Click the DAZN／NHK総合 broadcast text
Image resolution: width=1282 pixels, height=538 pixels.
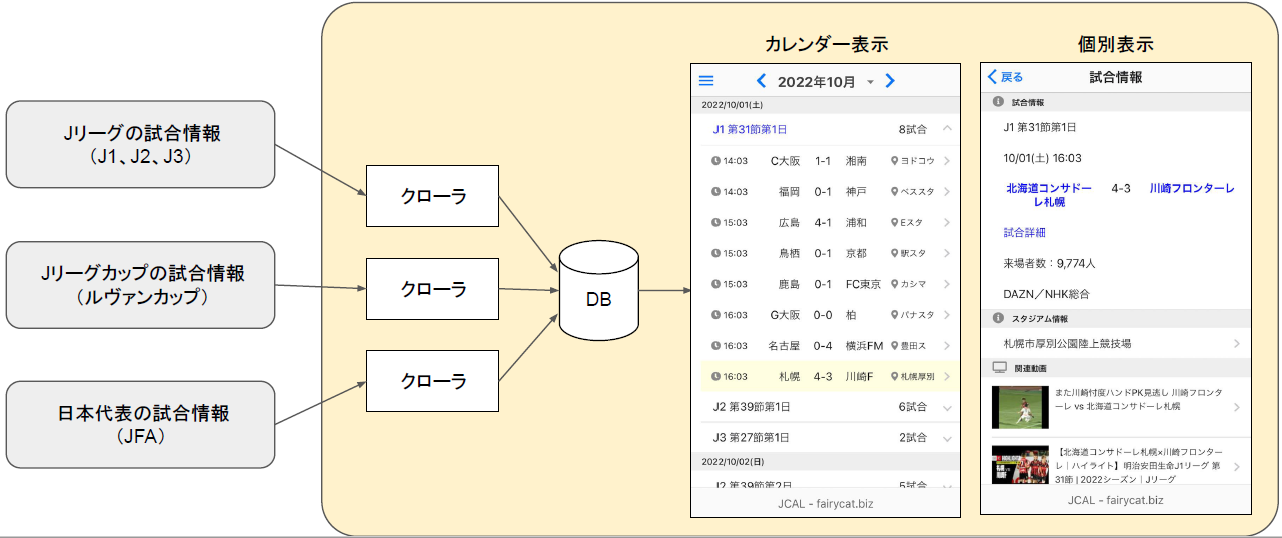point(1047,294)
